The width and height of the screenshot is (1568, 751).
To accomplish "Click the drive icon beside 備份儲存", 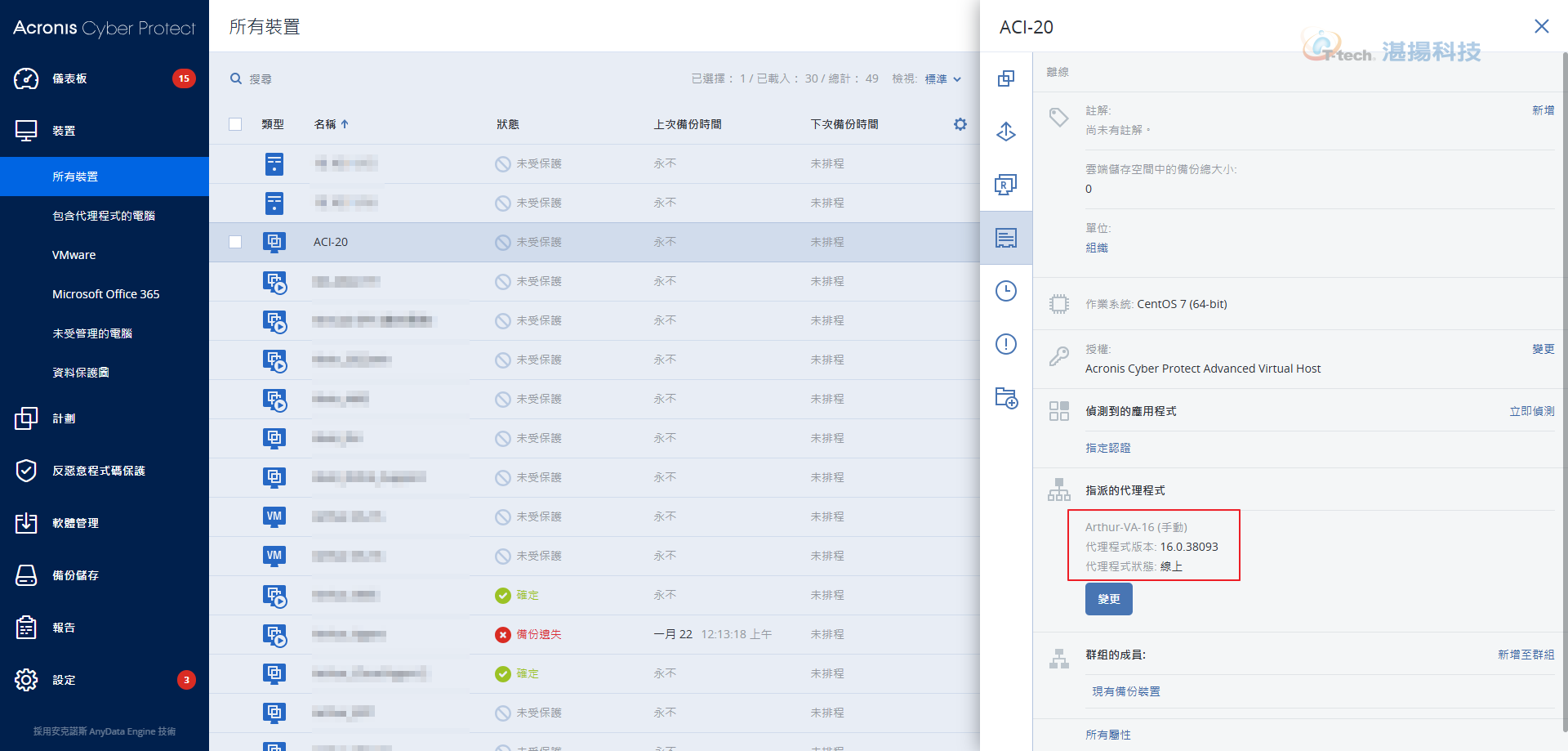I will coord(26,575).
